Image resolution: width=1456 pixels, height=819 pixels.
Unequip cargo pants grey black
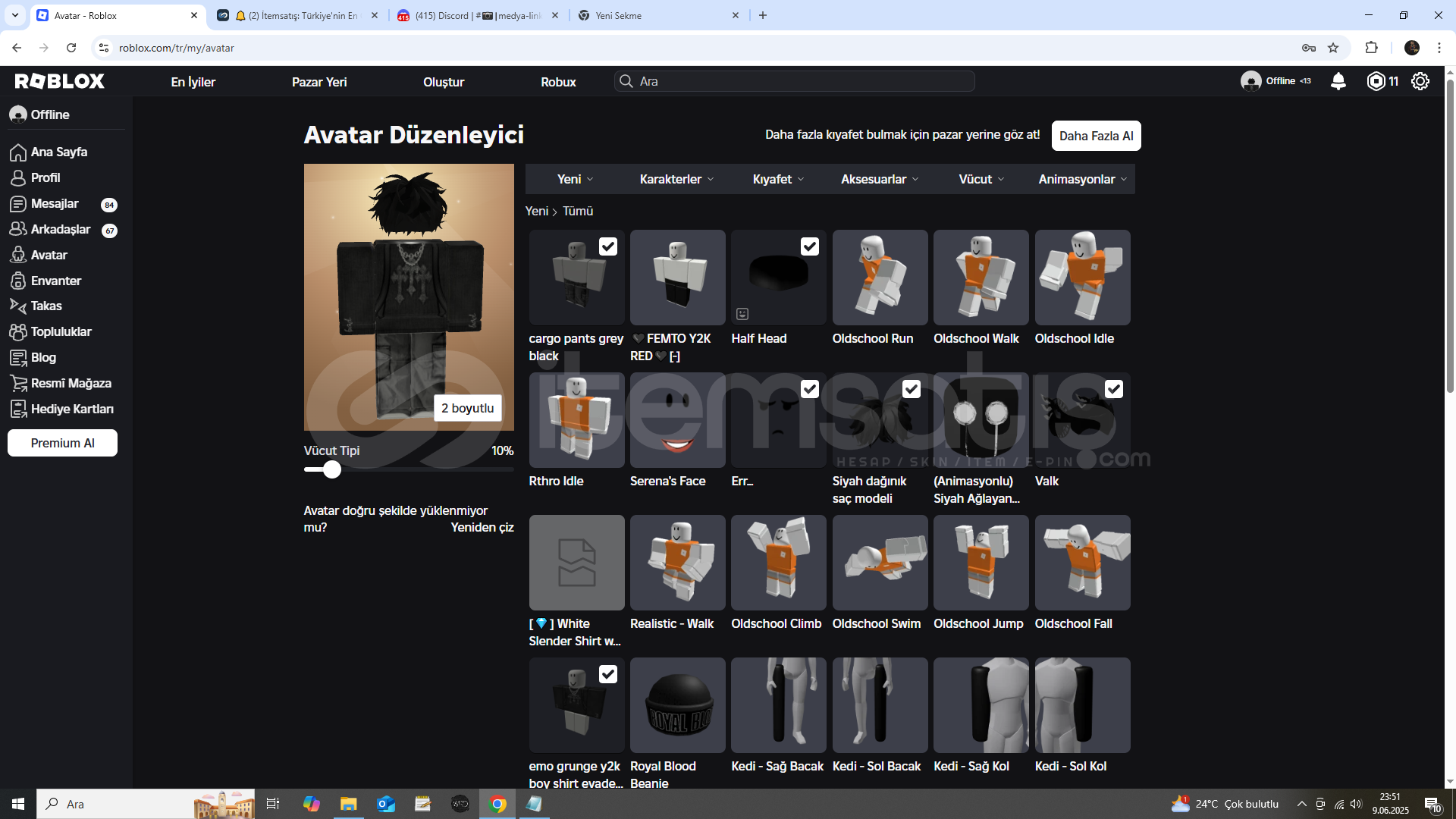[x=608, y=246]
